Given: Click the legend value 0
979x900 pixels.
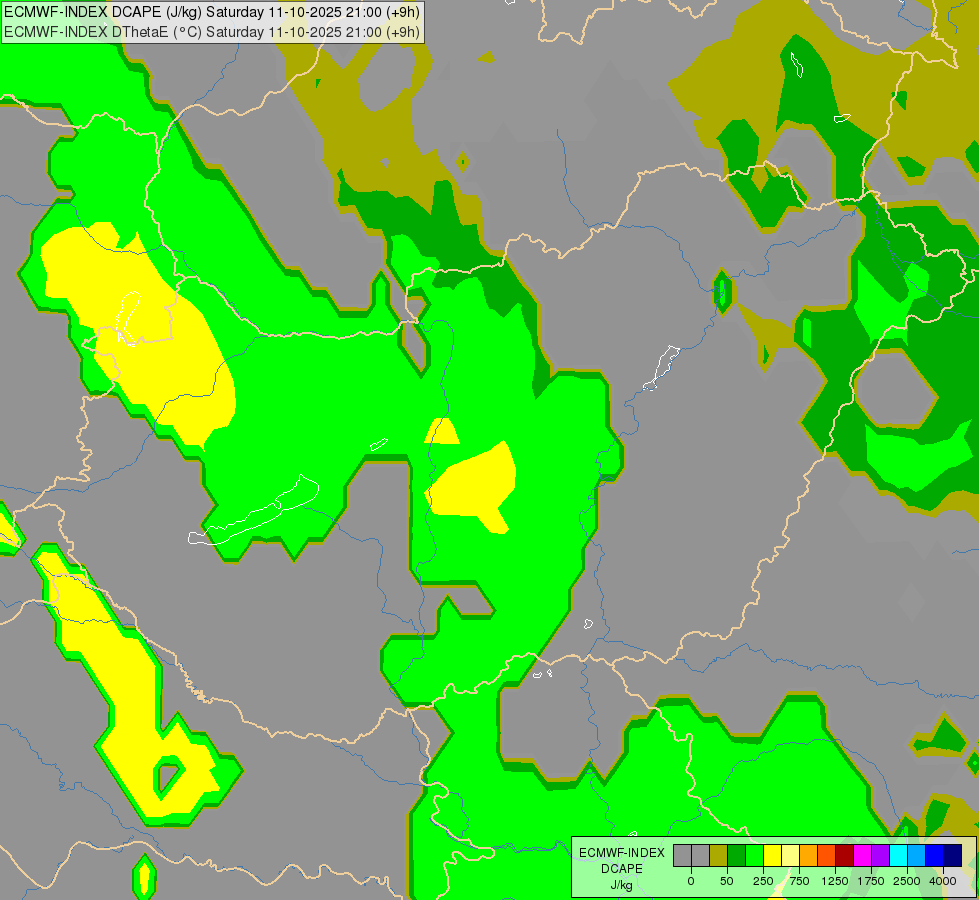Looking at the screenshot, I should click(691, 881).
